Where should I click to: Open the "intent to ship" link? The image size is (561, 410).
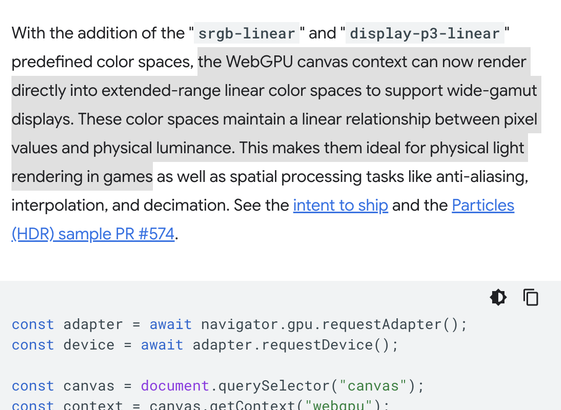341,205
